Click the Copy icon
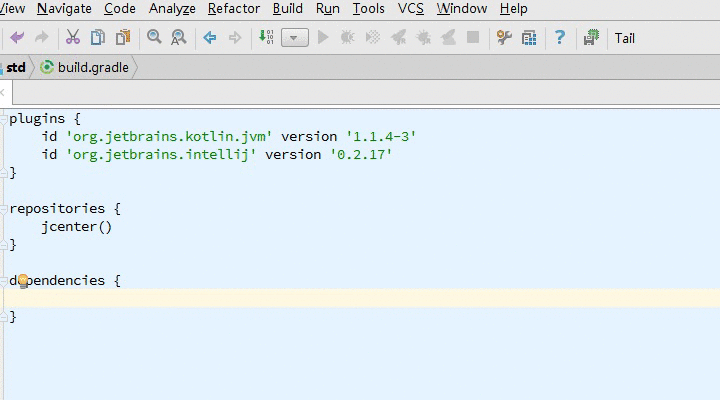The width and height of the screenshot is (720, 400). click(98, 37)
